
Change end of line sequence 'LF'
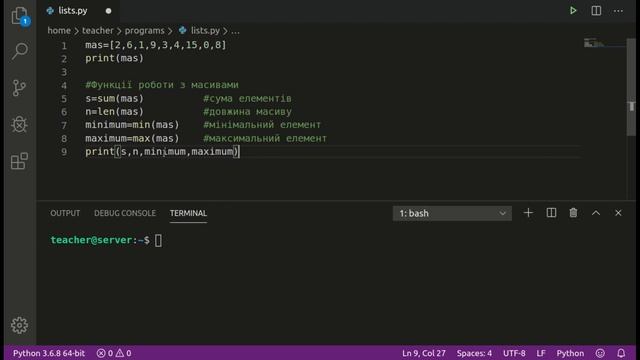(x=541, y=353)
